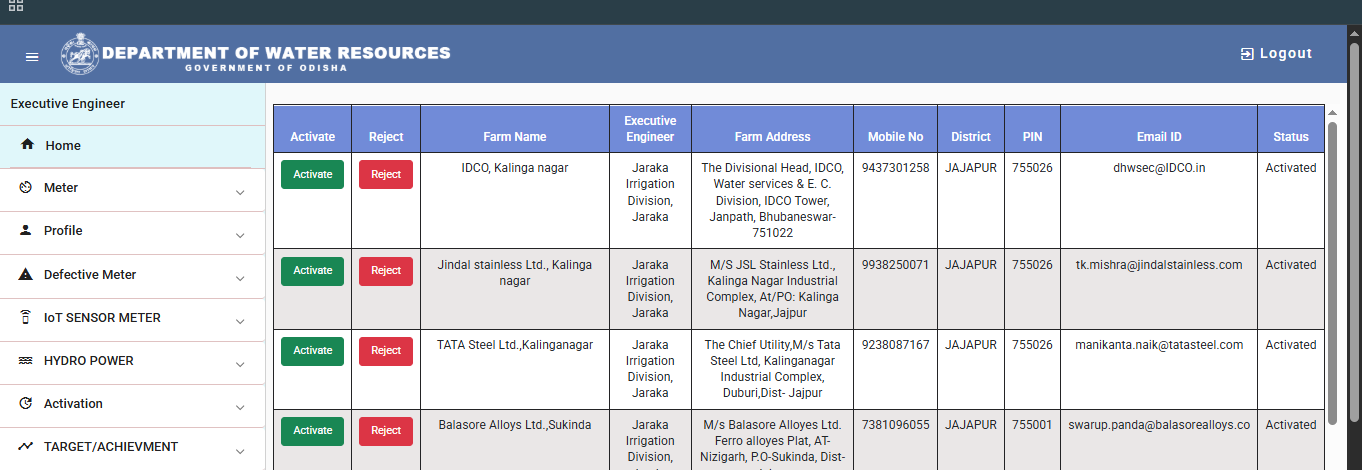This screenshot has height=470, width=1362.
Task: Activate the Jindal stainless Ltd. farm
Action: (x=312, y=271)
